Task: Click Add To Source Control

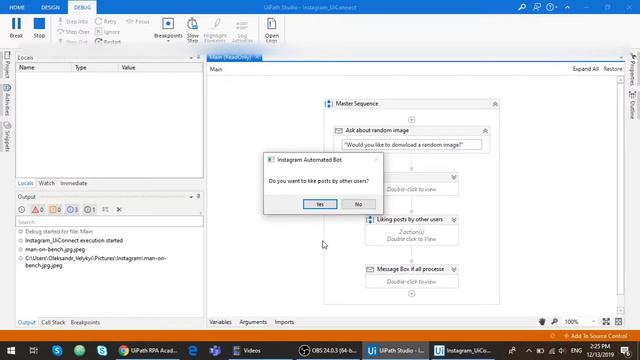Action: pyautogui.click(x=595, y=336)
